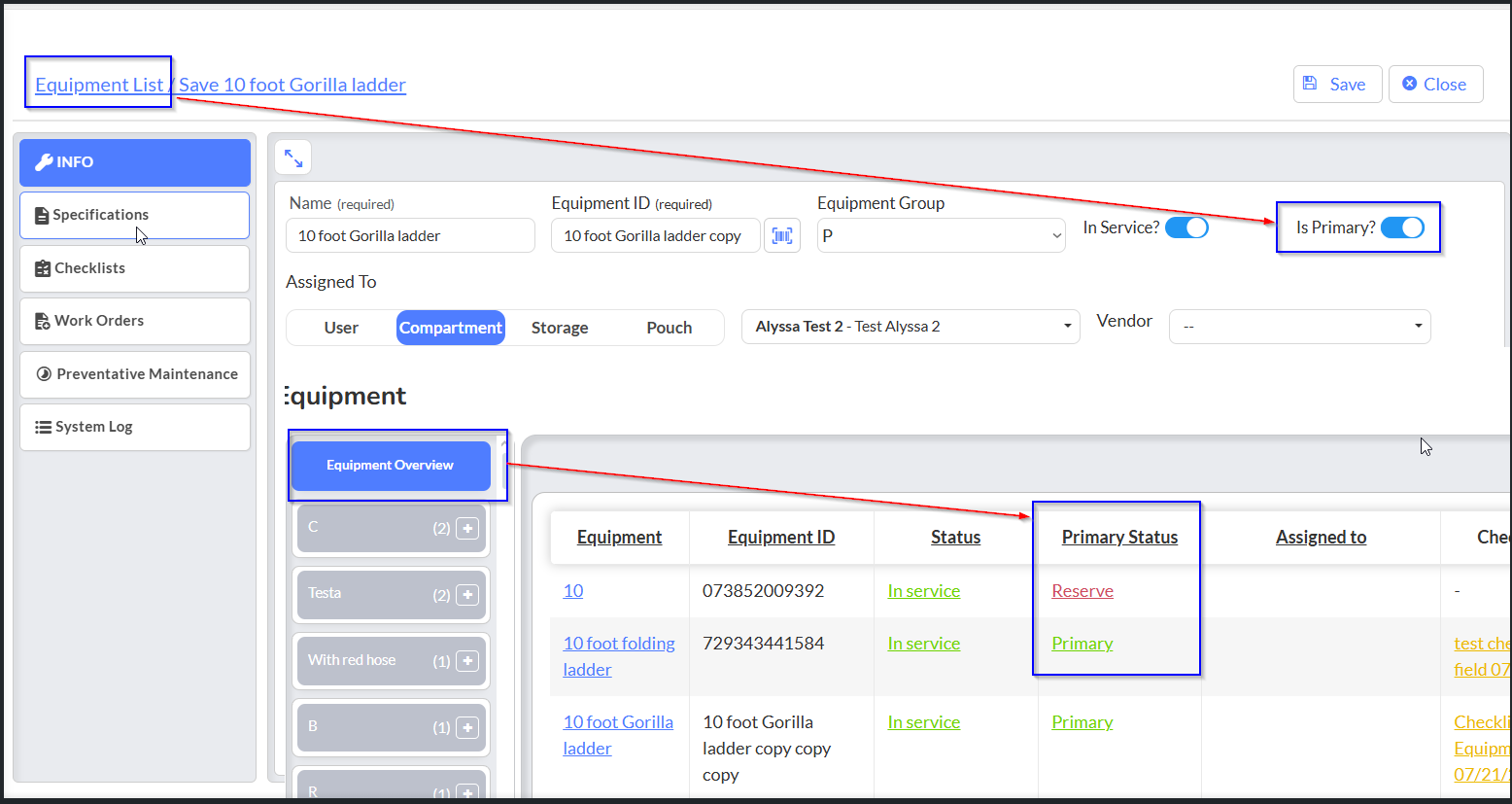Click the Equipment ID input field
The image size is (1512, 804).
pyautogui.click(x=655, y=235)
